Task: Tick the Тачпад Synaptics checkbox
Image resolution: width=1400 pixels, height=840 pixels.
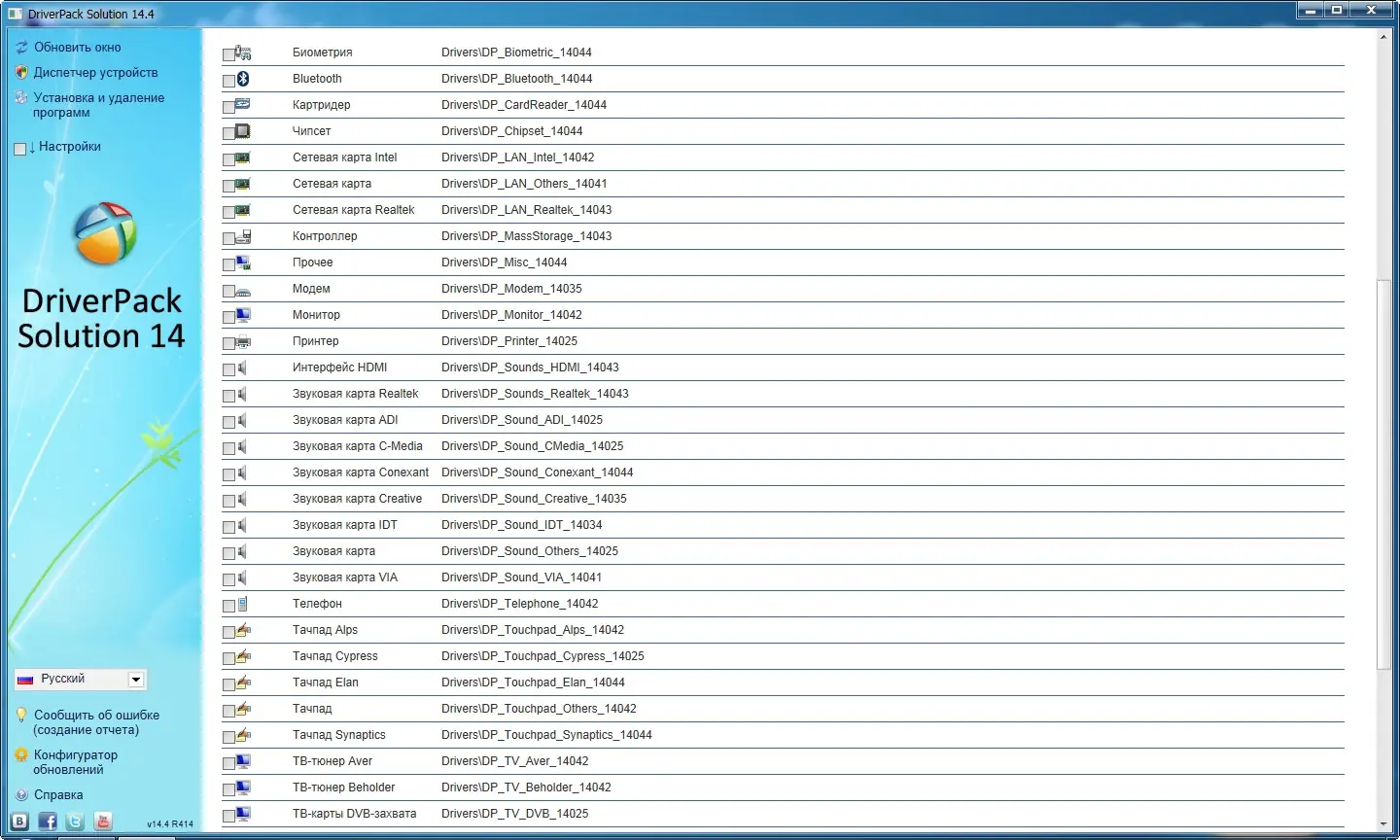Action: (228, 737)
